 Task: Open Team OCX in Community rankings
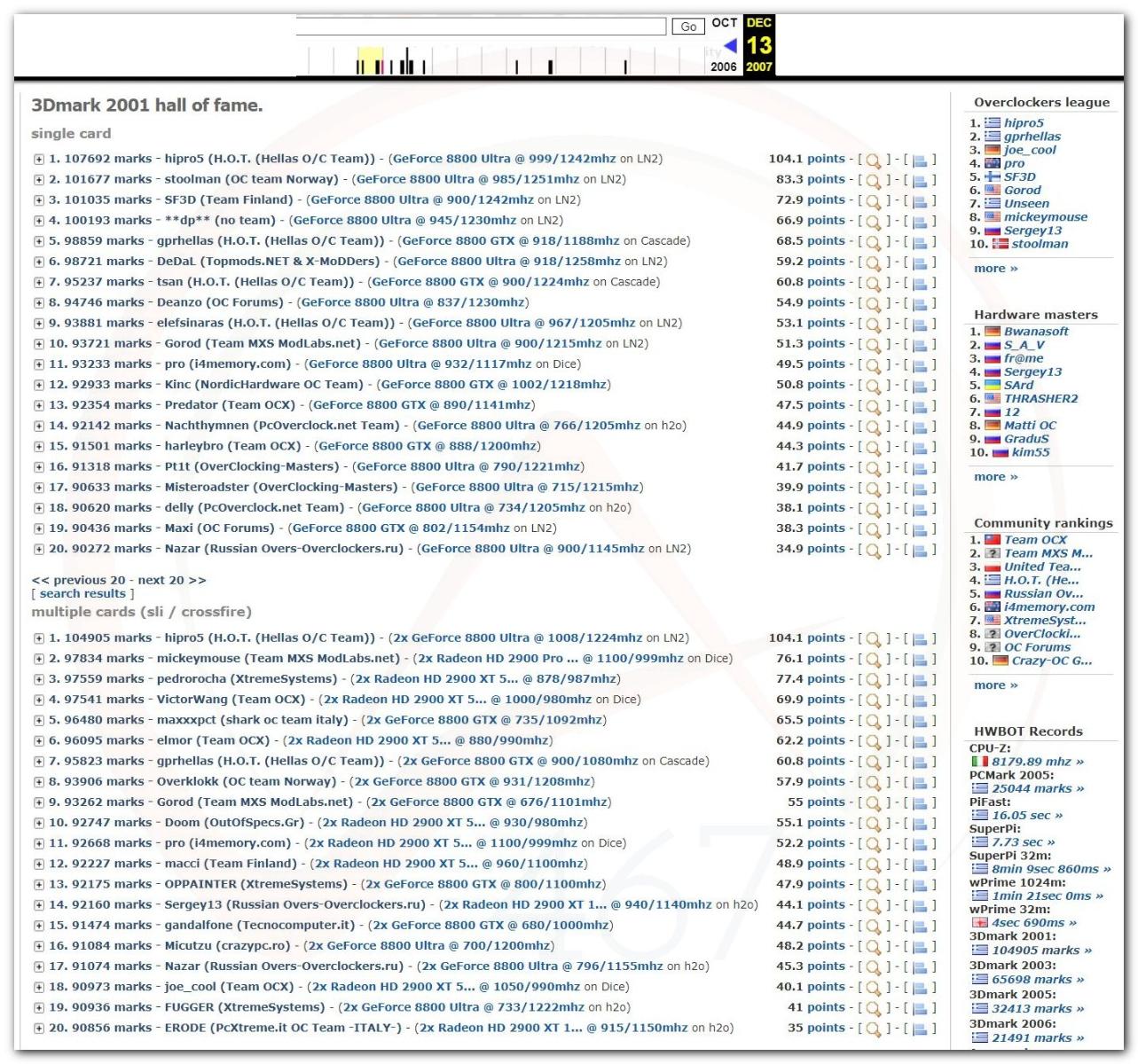(x=1035, y=540)
